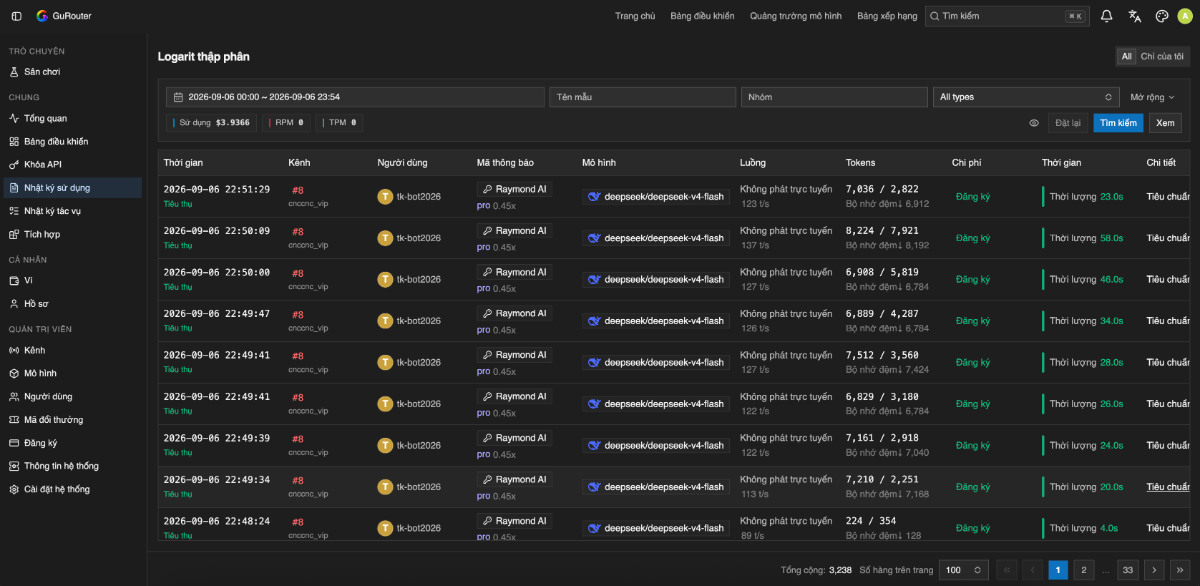
Task: Open the All types dropdown
Action: tap(1026, 97)
